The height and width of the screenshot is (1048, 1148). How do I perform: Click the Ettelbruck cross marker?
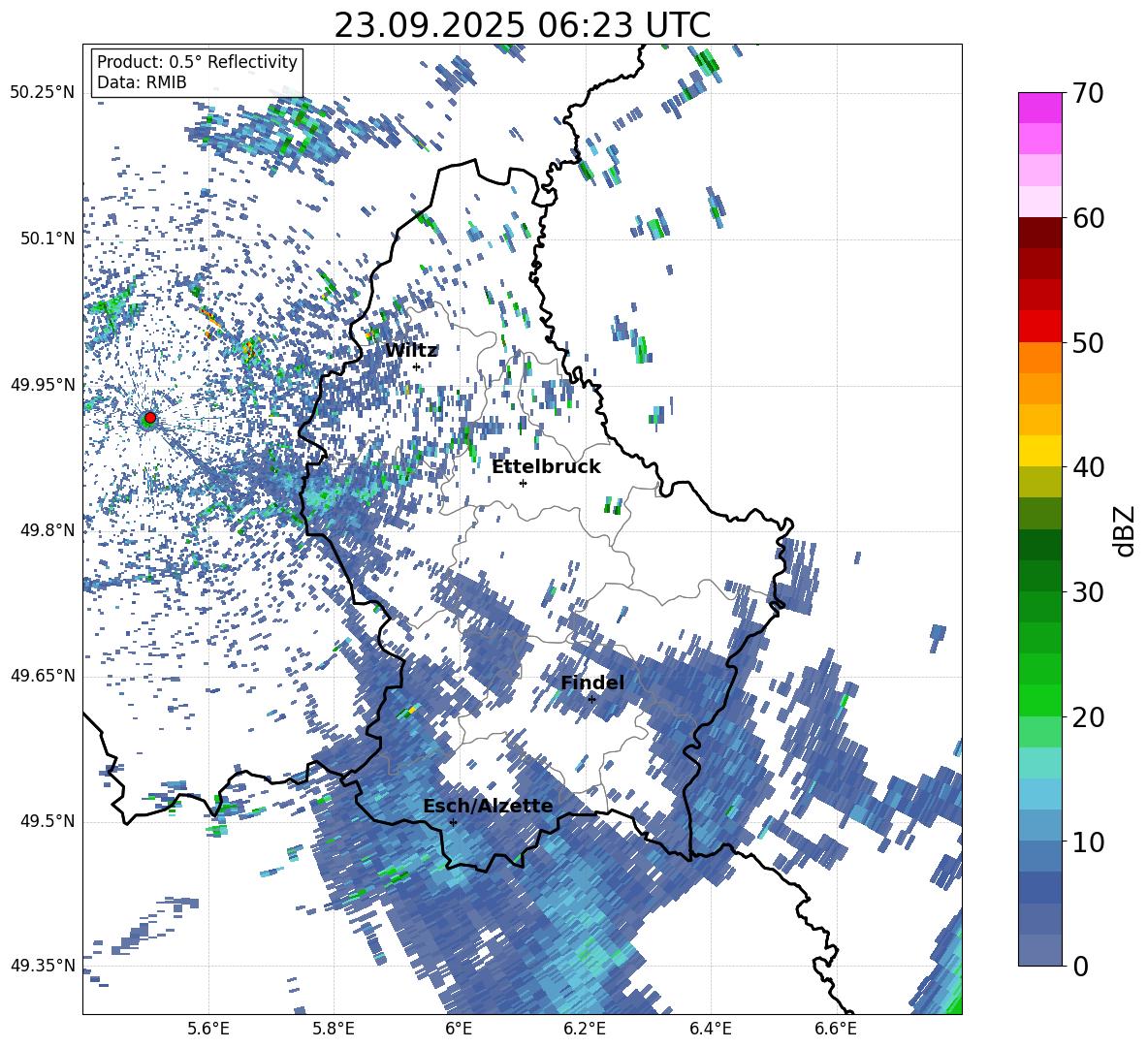click(523, 483)
